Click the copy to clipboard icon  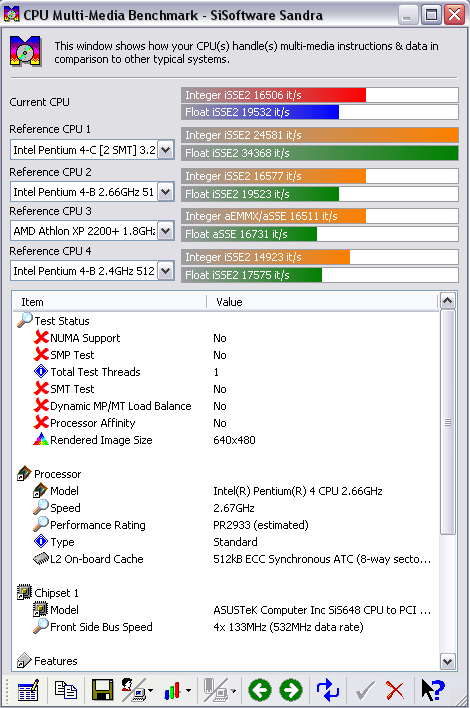[x=66, y=690]
